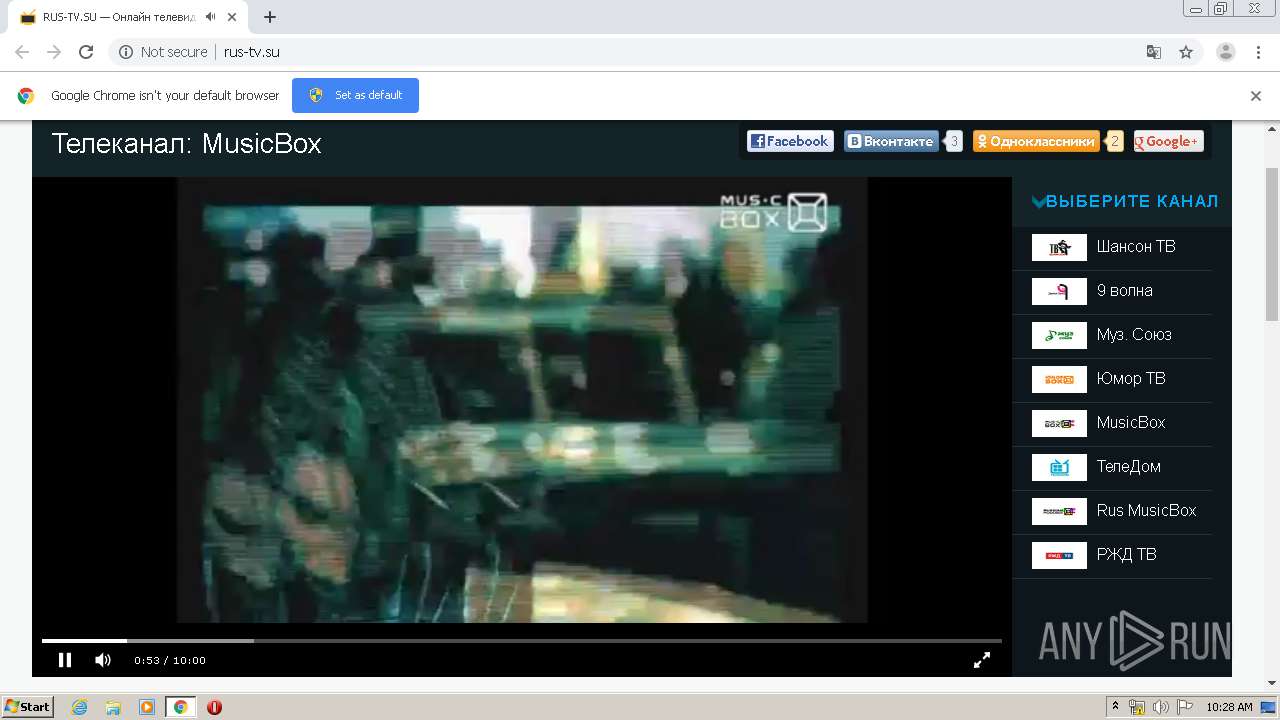Screen dimensions: 1280x720
Task: Set Chrome as default browser
Action: pyautogui.click(x=355, y=95)
